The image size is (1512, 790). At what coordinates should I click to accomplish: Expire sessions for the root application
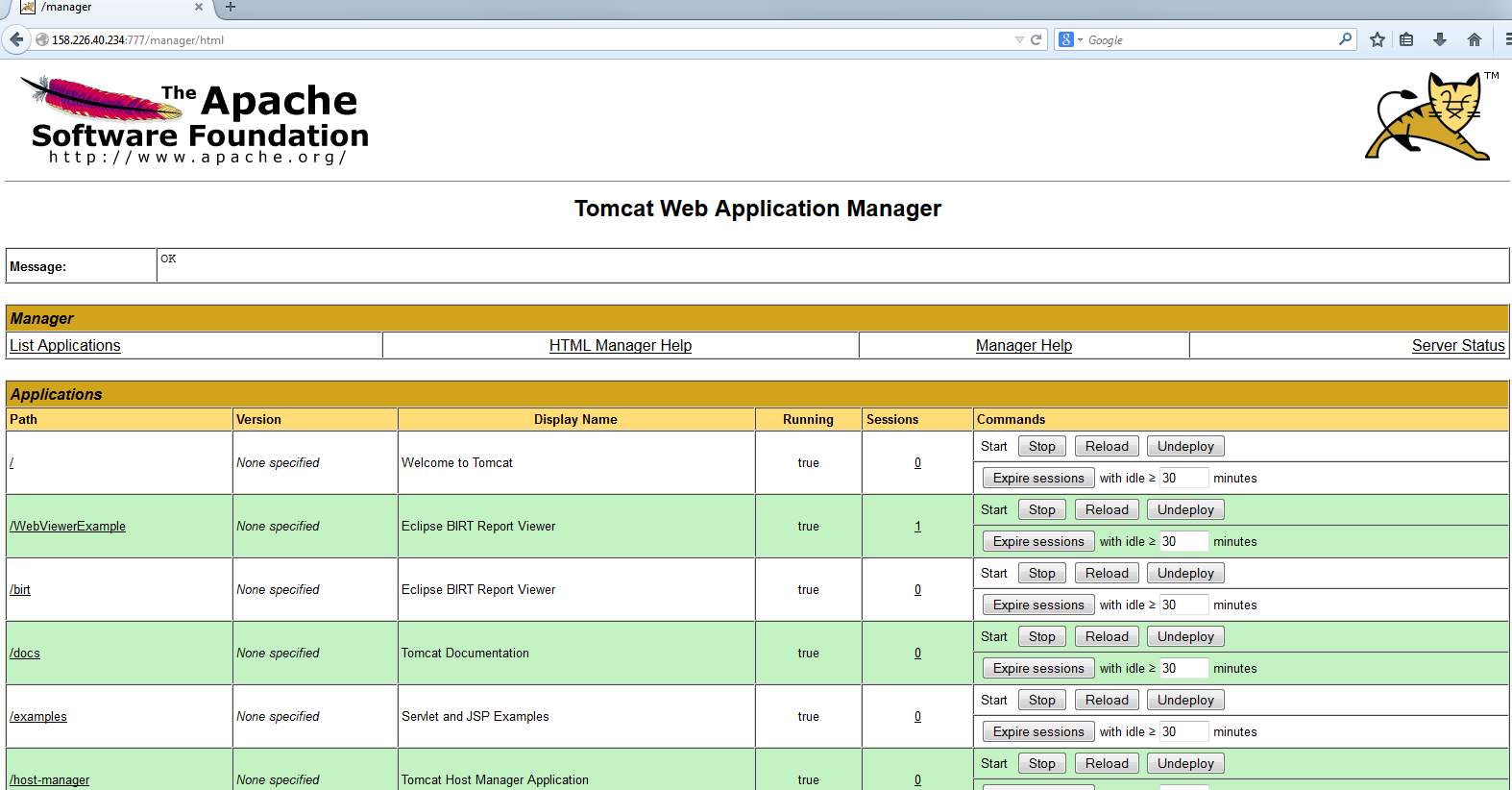pos(1038,478)
